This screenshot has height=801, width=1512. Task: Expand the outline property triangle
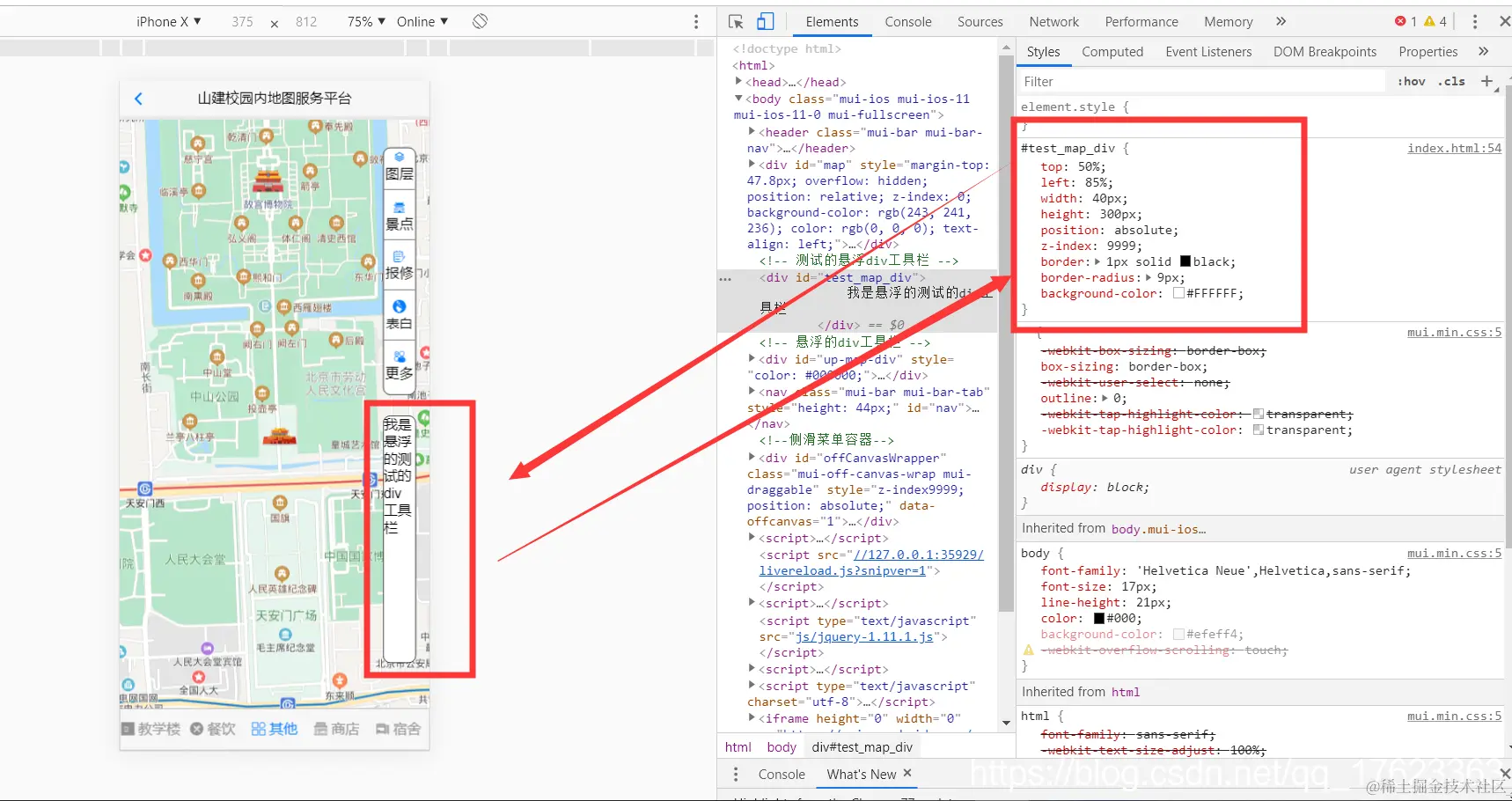(x=1105, y=398)
